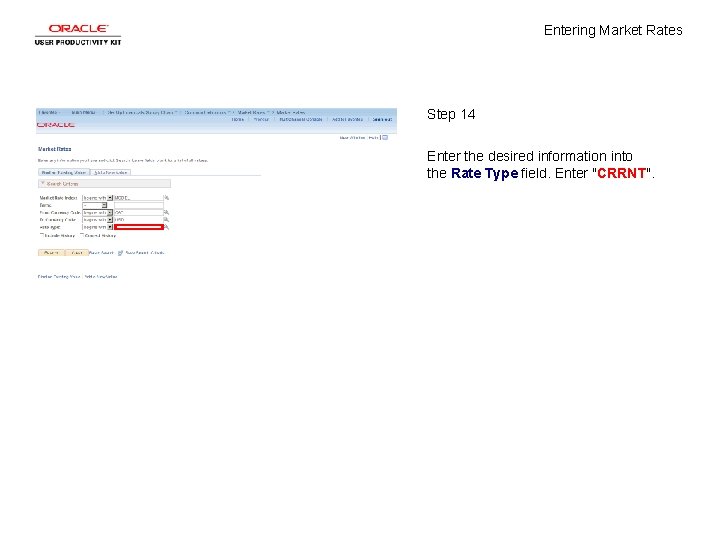Toggle the Correct History checkbox
The width and height of the screenshot is (720, 540).
(x=82, y=235)
